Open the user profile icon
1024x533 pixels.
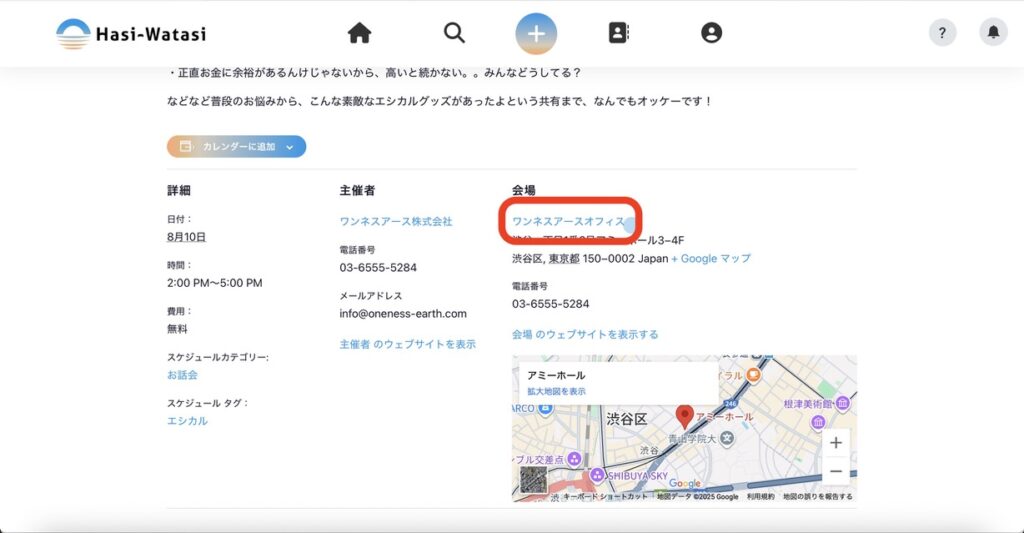pyautogui.click(x=711, y=33)
